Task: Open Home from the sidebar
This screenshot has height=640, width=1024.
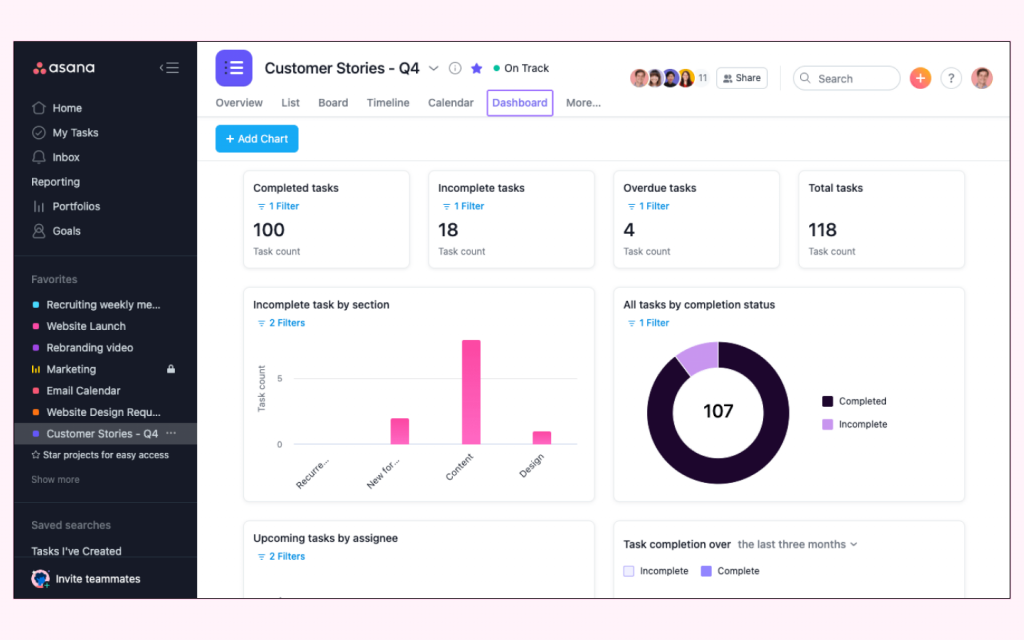Action: 70,107
